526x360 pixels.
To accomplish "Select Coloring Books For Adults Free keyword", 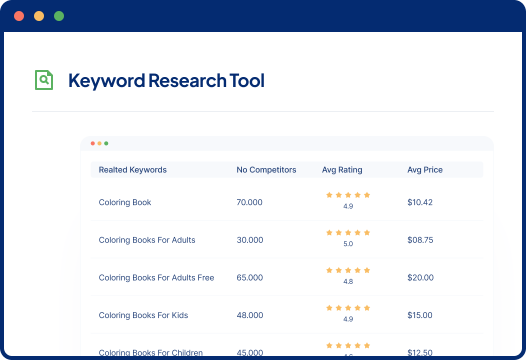I will coord(156,277).
